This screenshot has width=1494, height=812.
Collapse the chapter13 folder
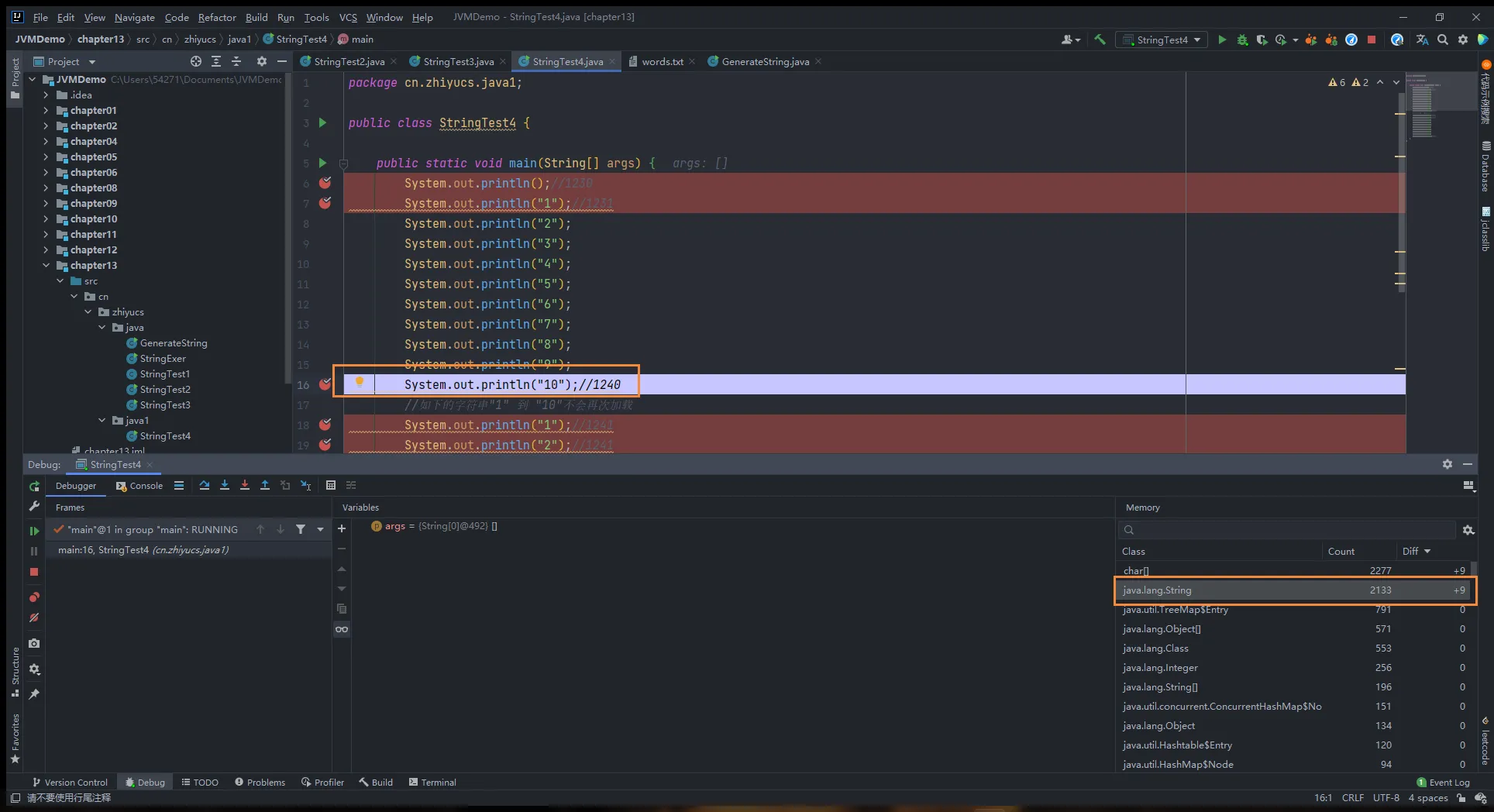46,265
